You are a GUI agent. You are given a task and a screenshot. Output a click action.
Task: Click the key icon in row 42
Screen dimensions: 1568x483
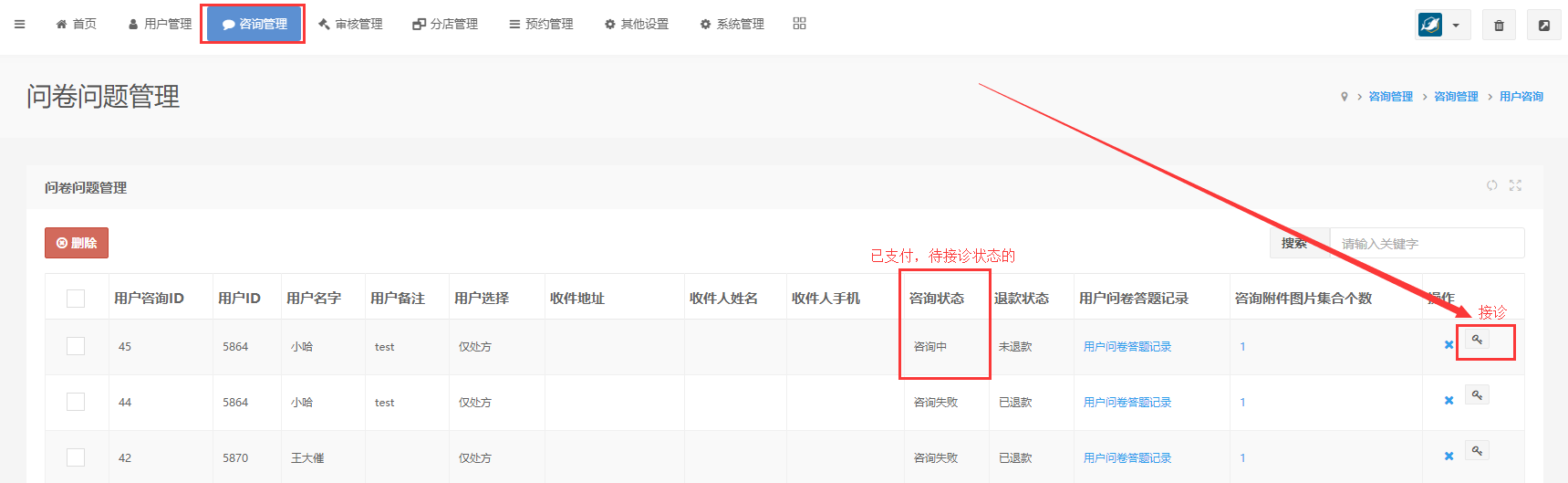coord(1477,451)
